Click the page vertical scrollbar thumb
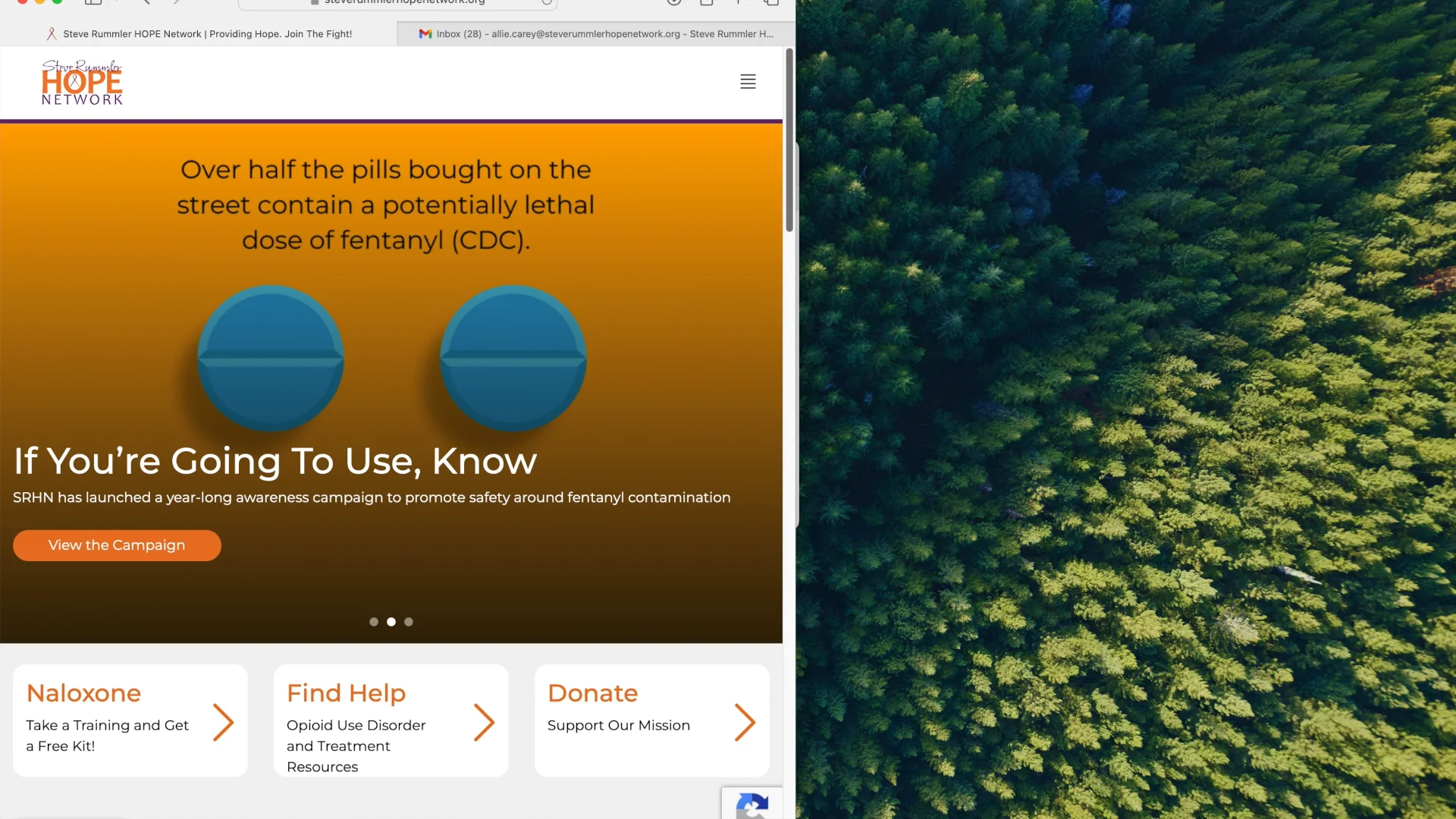 pyautogui.click(x=789, y=140)
